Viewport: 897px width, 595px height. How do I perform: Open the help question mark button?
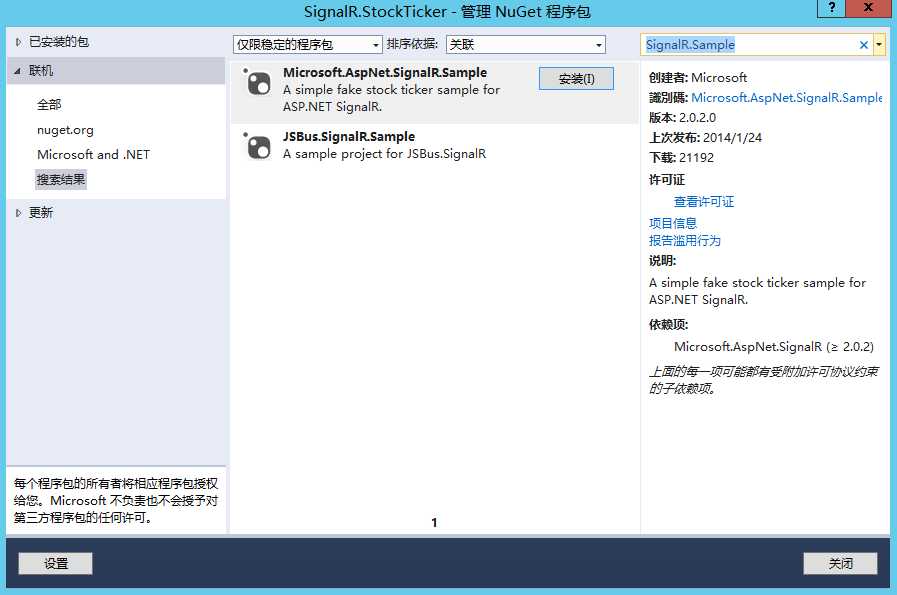[x=832, y=8]
